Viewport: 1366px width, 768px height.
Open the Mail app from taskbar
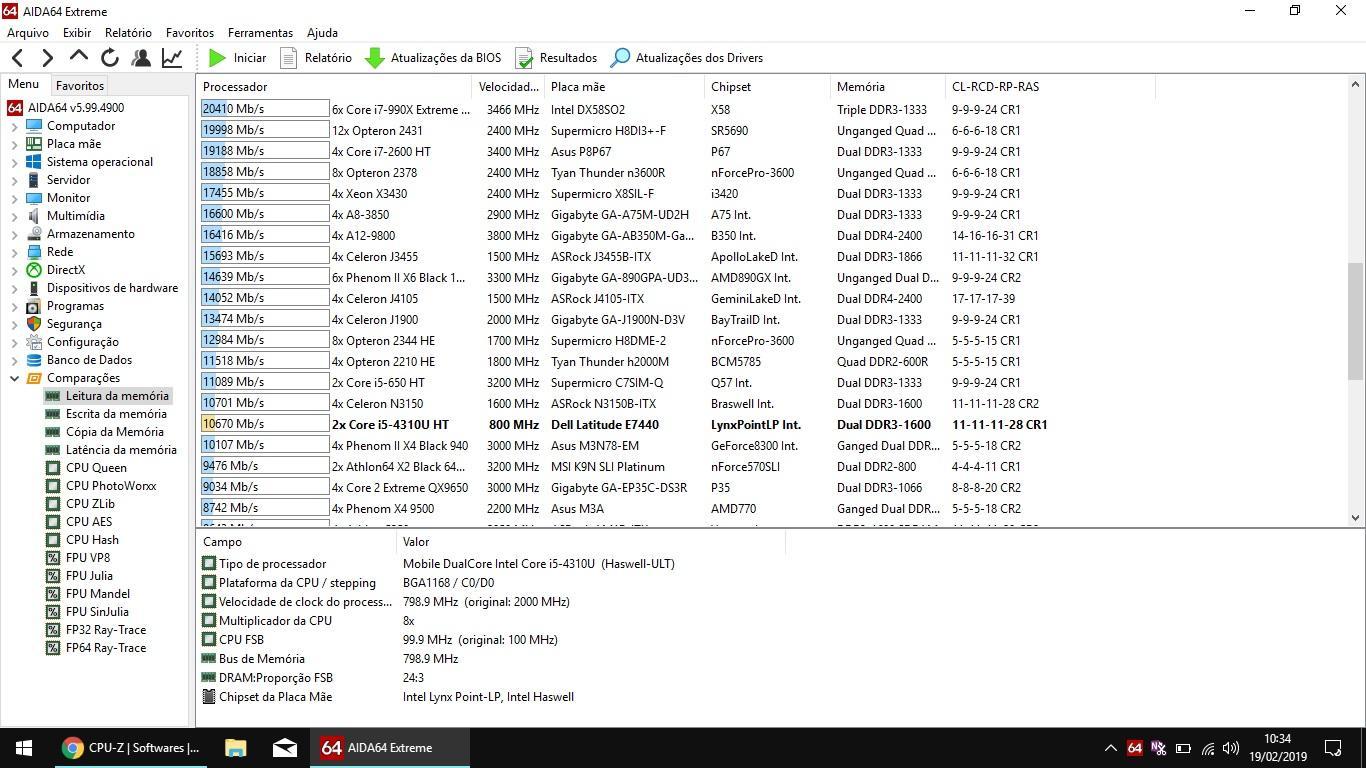click(285, 748)
